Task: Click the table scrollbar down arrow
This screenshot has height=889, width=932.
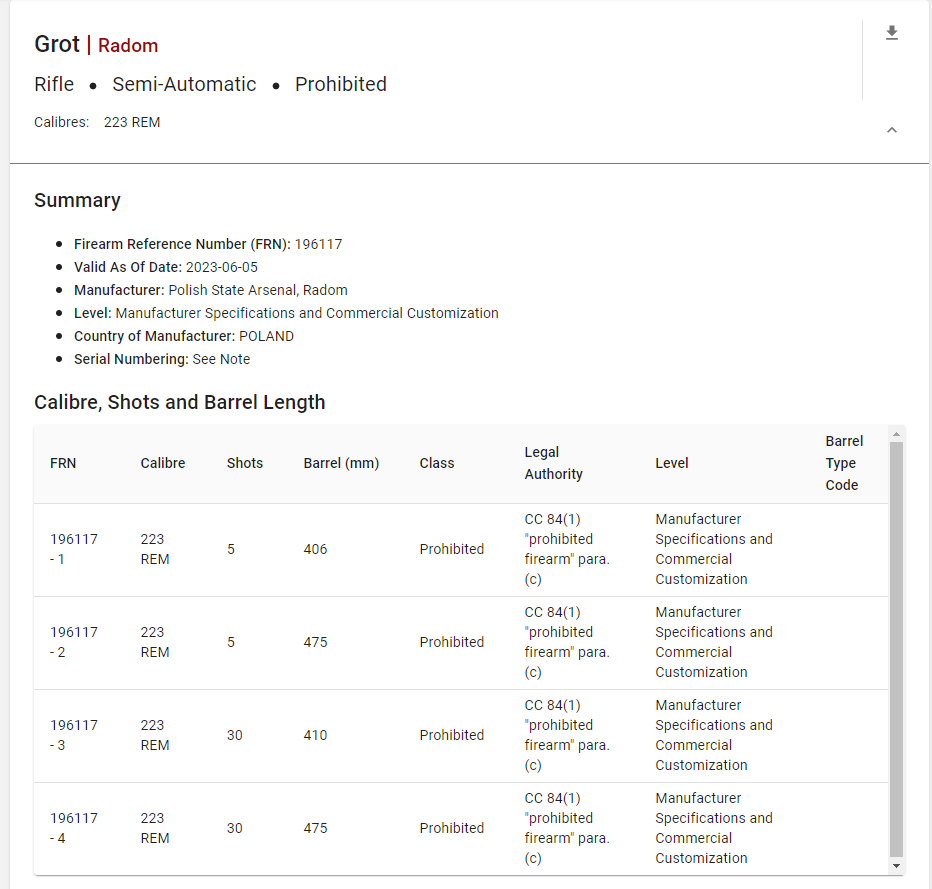Action: tap(896, 866)
